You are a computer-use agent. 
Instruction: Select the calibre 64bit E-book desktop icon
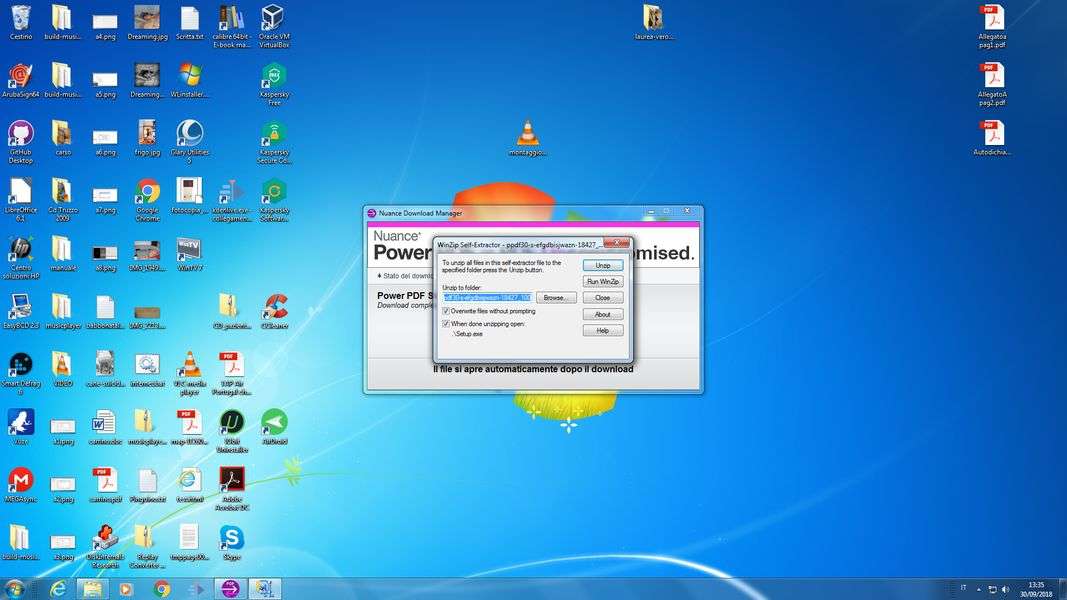click(231, 26)
